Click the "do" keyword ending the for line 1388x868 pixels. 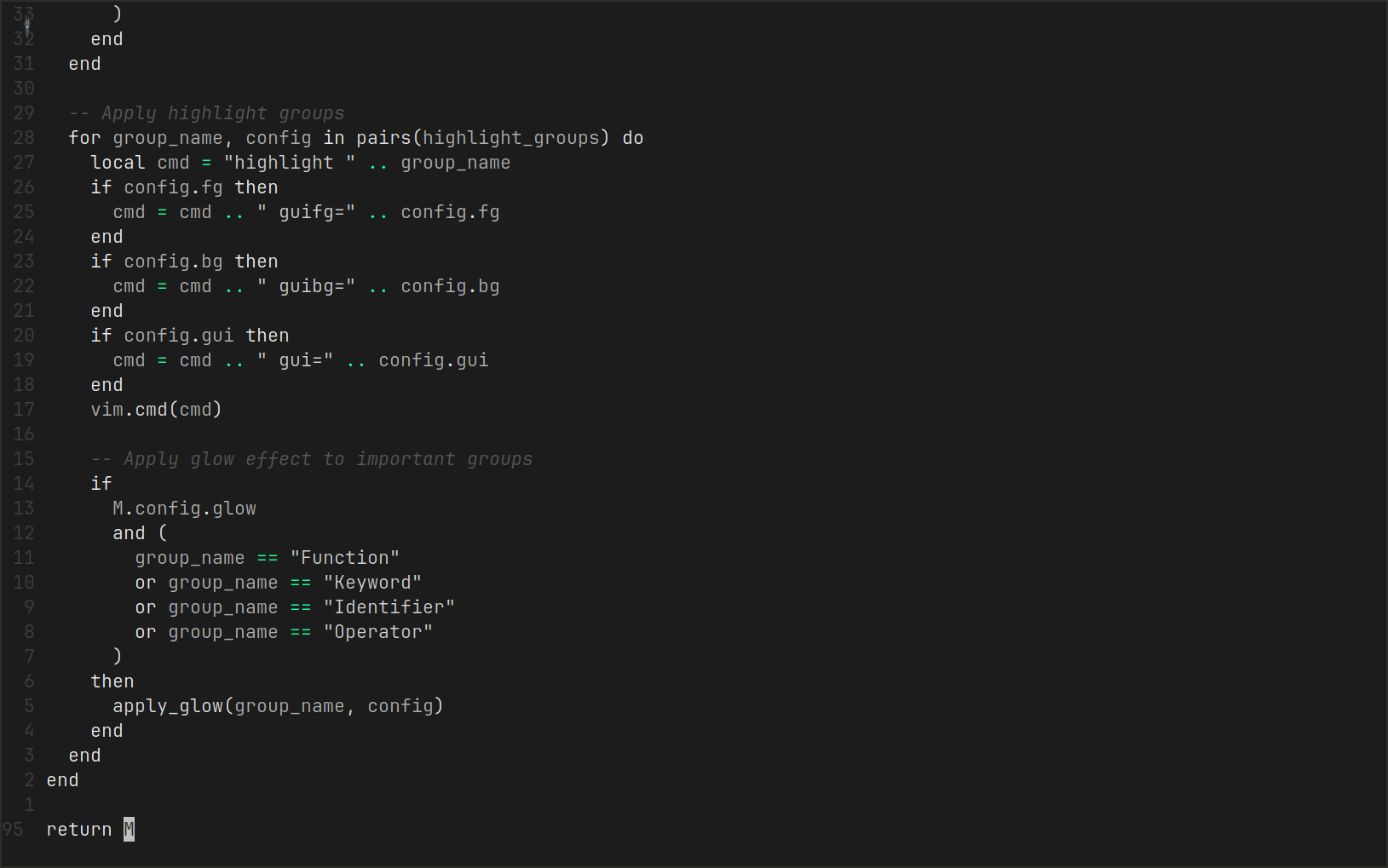(632, 138)
